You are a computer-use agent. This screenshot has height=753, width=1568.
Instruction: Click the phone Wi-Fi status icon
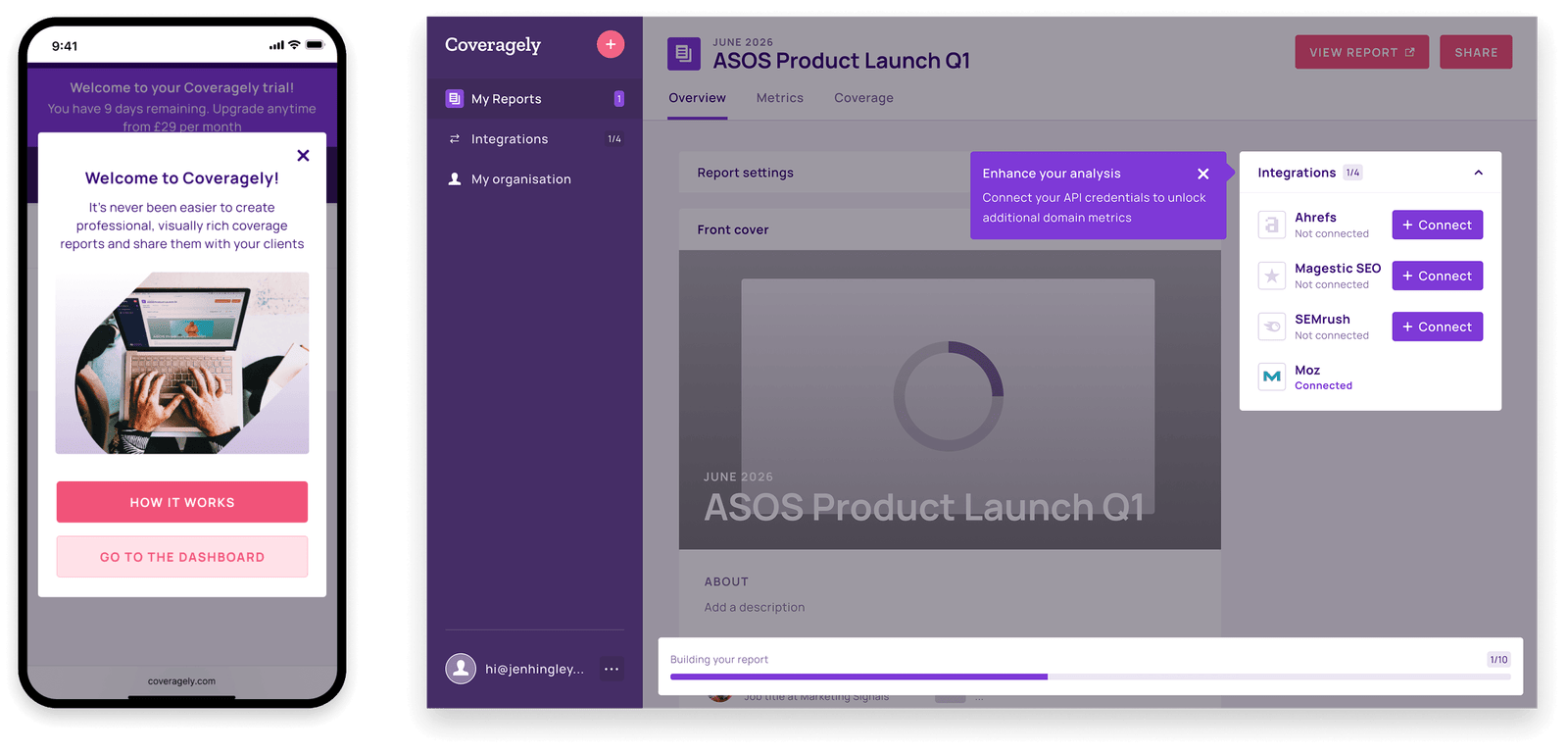tap(294, 45)
